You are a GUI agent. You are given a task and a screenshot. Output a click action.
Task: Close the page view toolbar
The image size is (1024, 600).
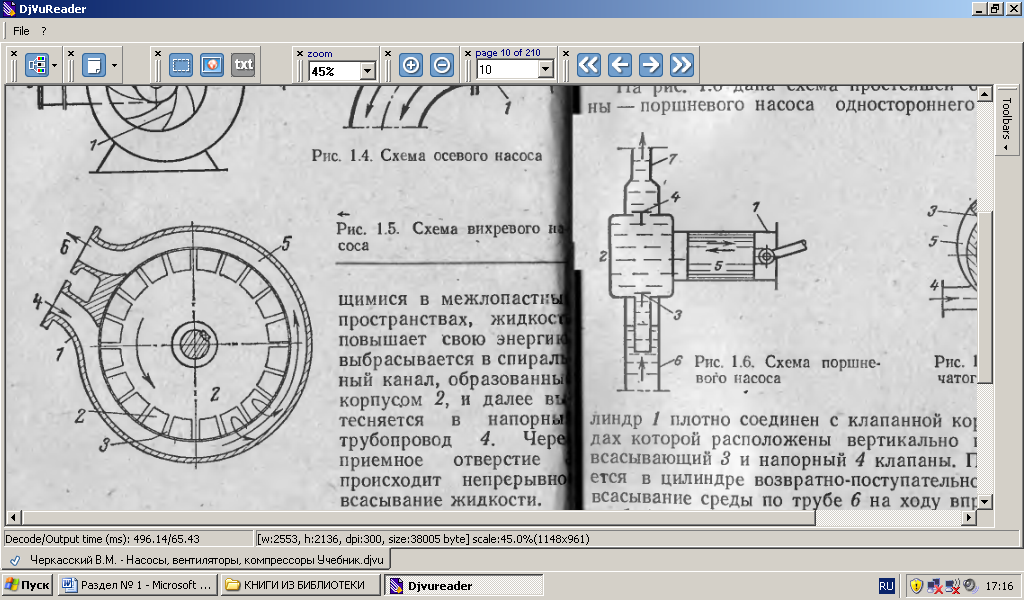[71, 54]
